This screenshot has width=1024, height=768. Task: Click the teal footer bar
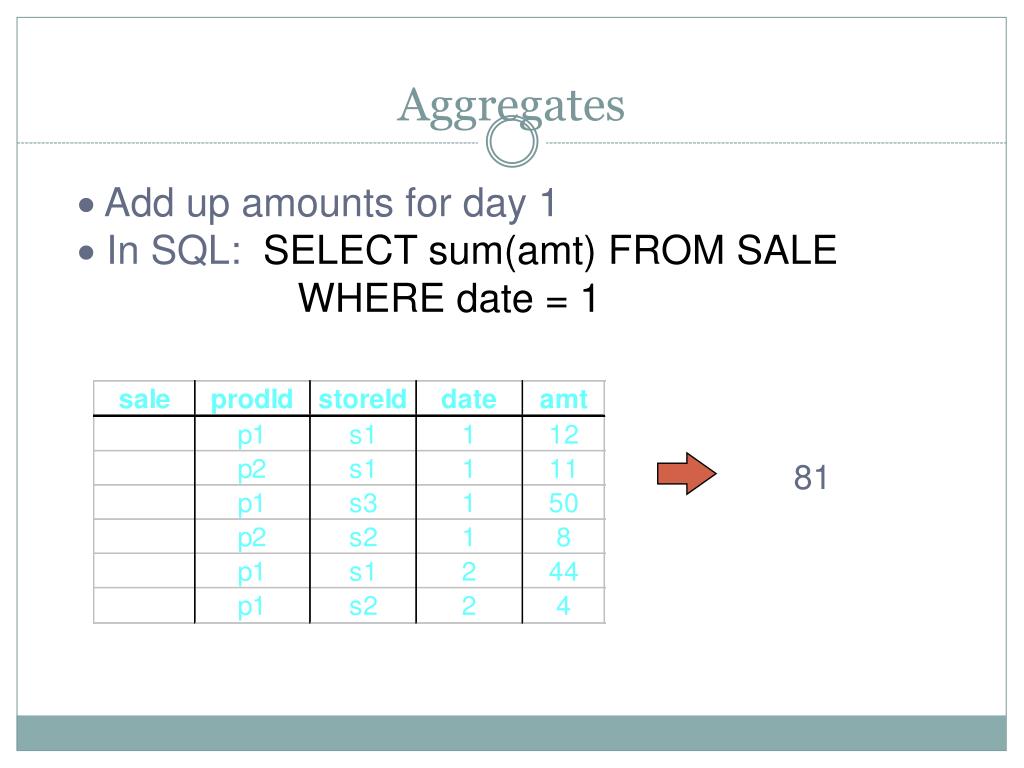[x=511, y=733]
